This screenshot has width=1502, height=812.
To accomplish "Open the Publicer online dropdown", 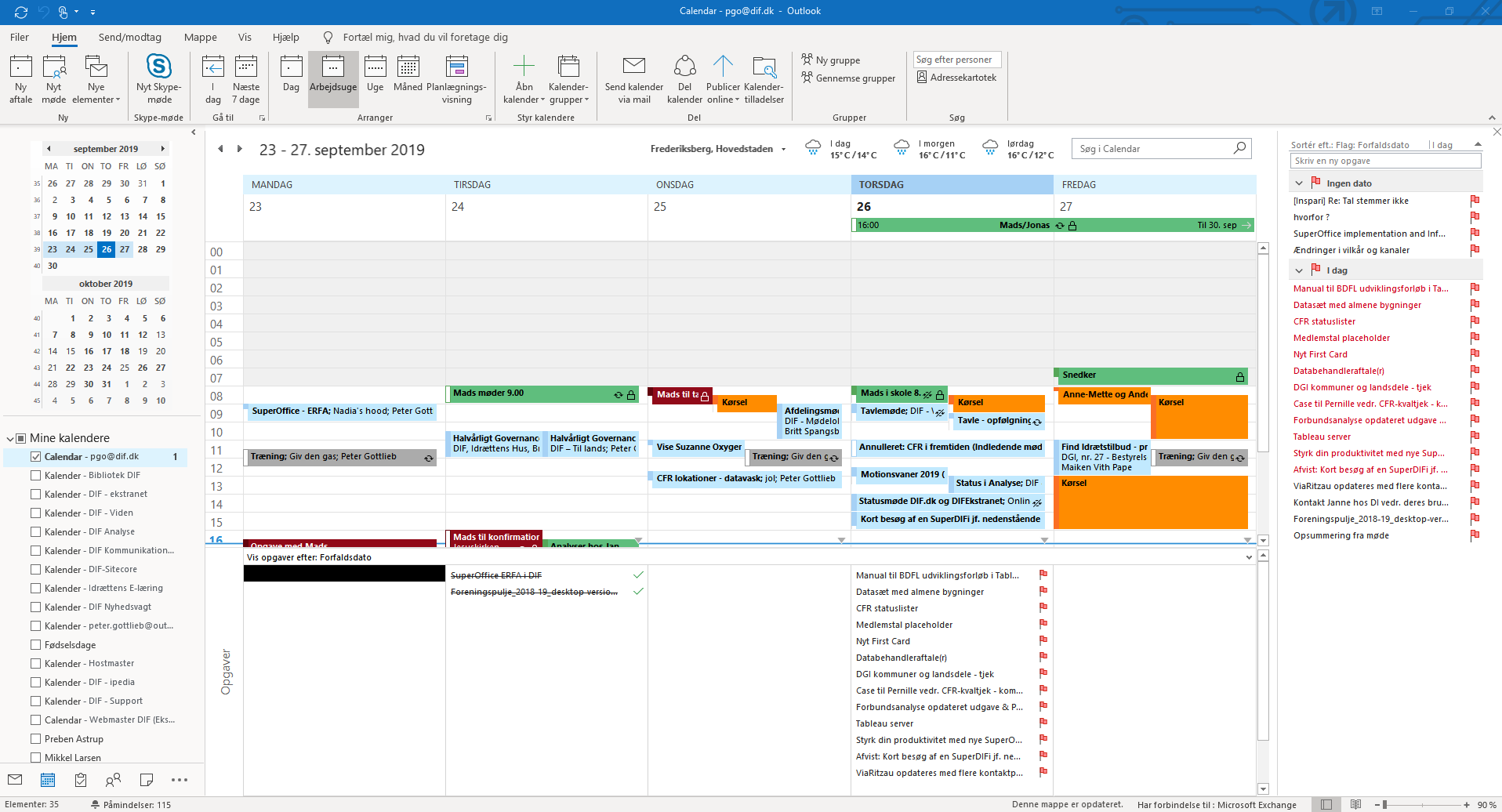I will [723, 79].
